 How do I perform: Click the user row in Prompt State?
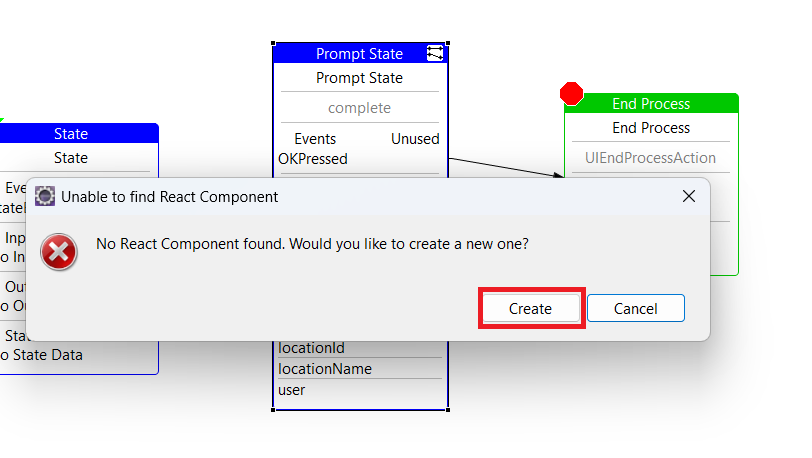click(359, 390)
